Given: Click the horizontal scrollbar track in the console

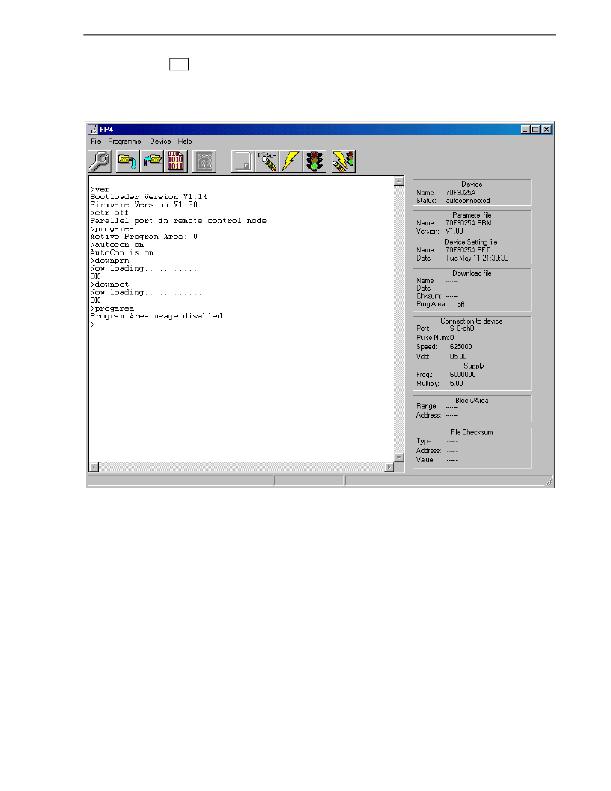Looking at the screenshot, I should pyautogui.click(x=242, y=467).
